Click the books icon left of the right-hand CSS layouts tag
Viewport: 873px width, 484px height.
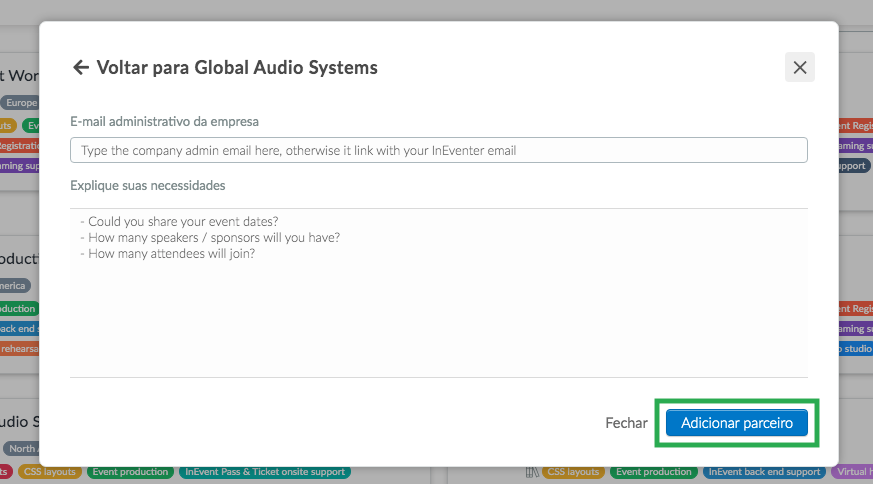tap(532, 472)
